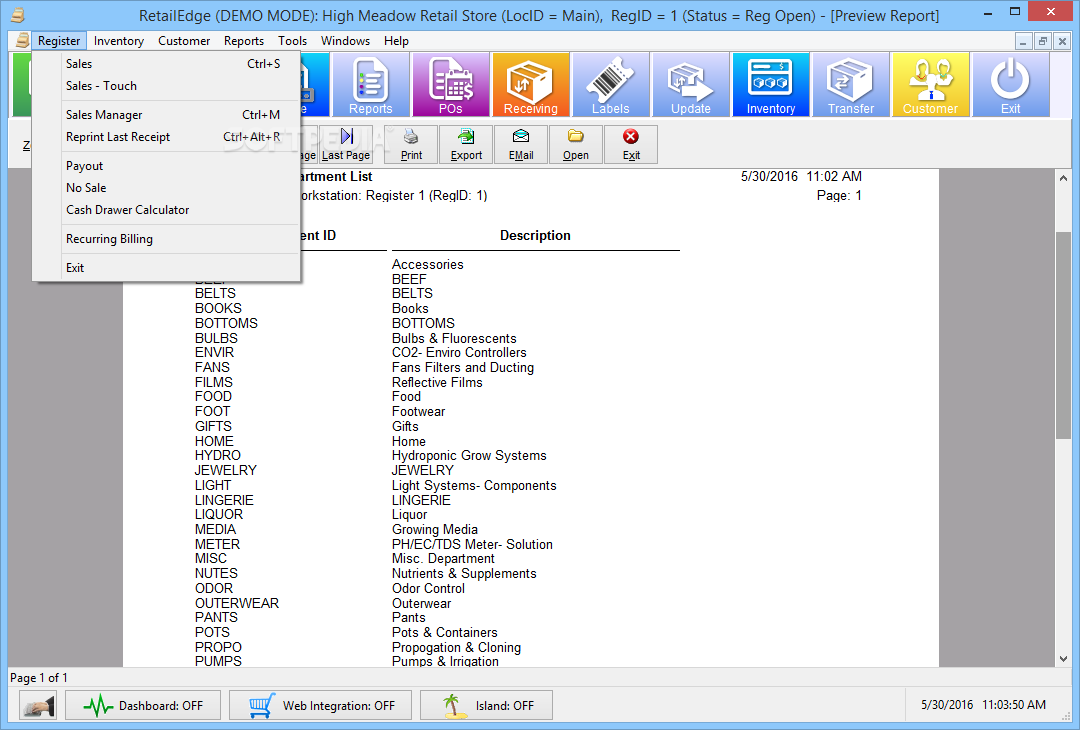Open the Windows menu
1080x730 pixels.
345,41
